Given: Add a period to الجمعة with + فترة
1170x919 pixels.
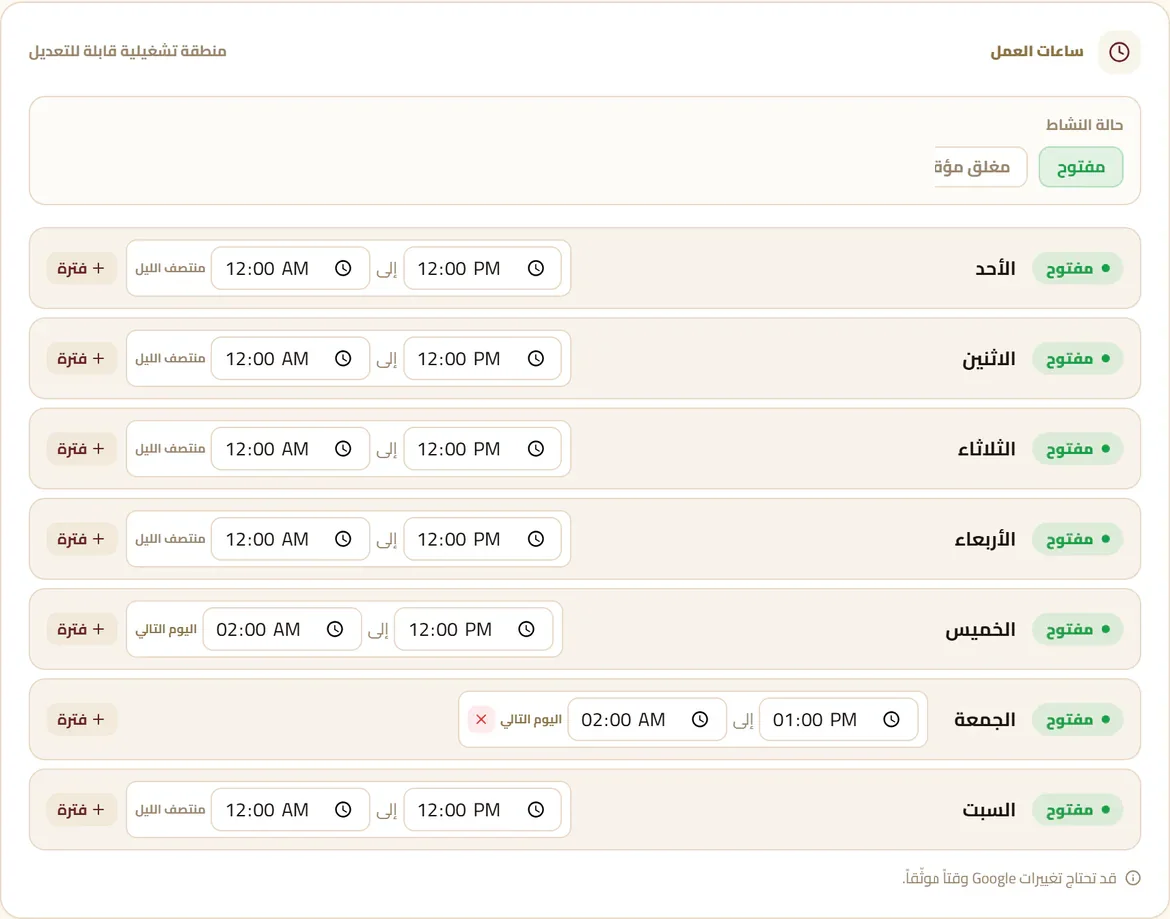Looking at the screenshot, I should tap(81, 720).
